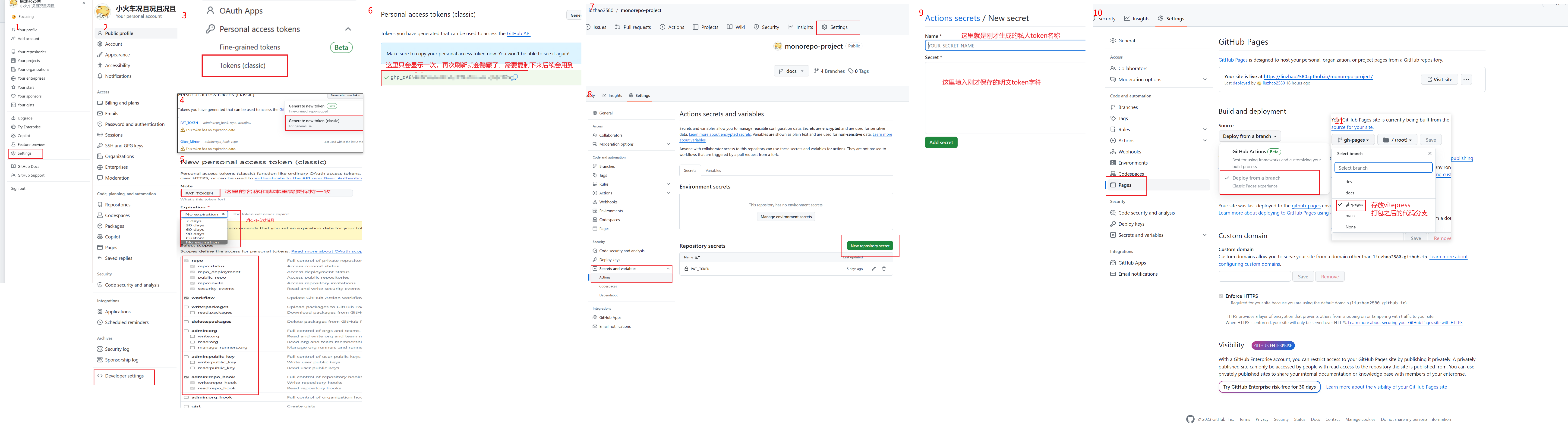The height and width of the screenshot is (430, 1568).
Task: Open gh-pages branch dropdown button
Action: [1353, 140]
